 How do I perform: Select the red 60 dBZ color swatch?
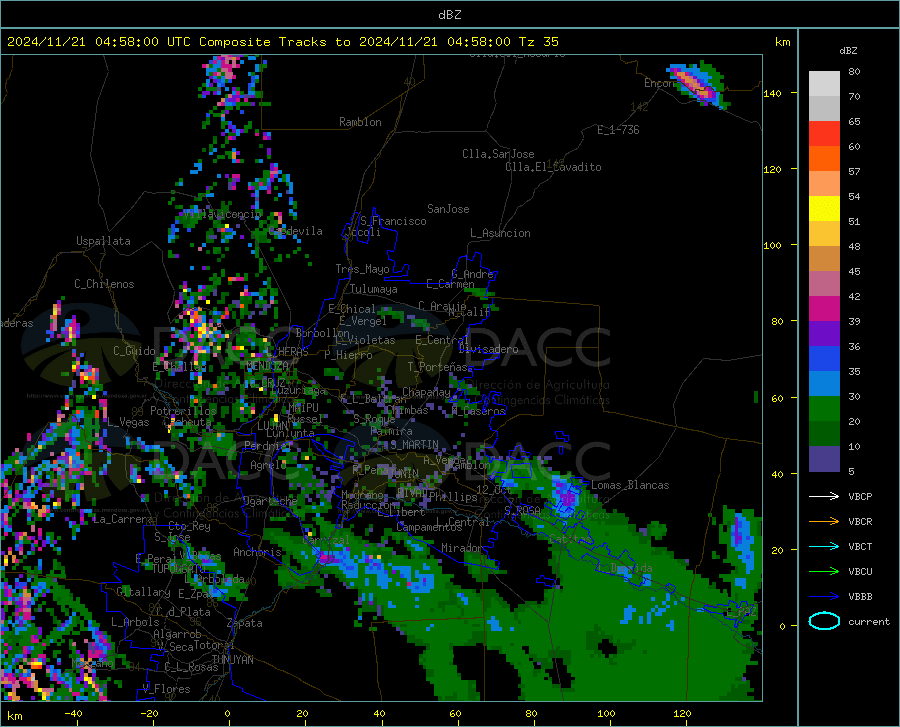click(x=824, y=134)
